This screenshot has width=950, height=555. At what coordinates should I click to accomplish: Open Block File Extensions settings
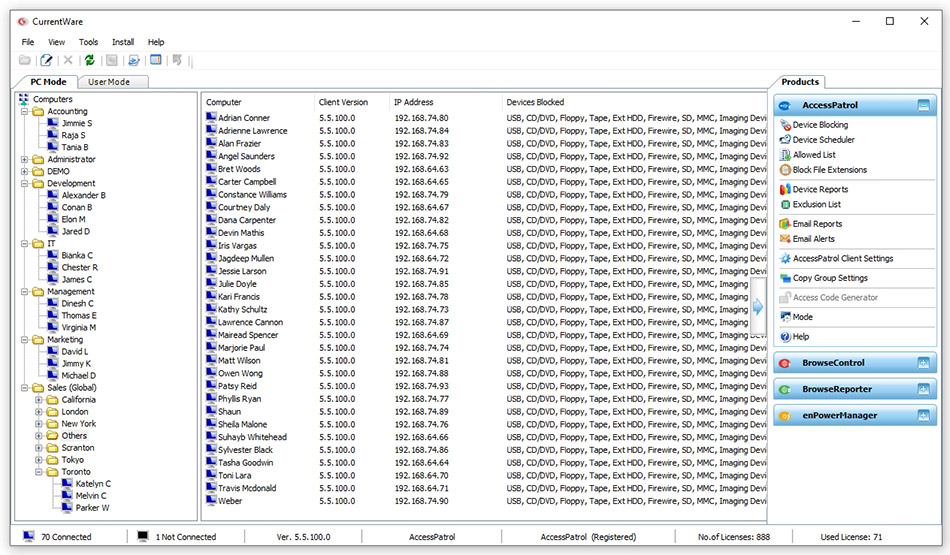(x=829, y=170)
